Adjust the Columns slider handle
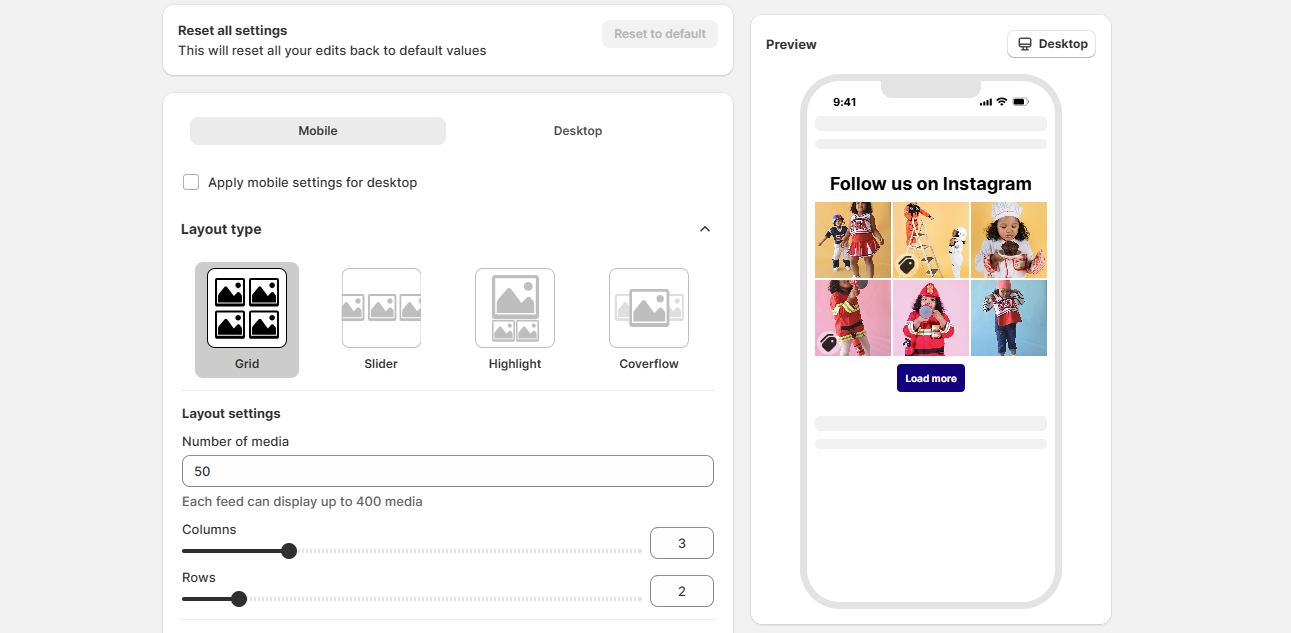The image size is (1291, 633). click(289, 551)
